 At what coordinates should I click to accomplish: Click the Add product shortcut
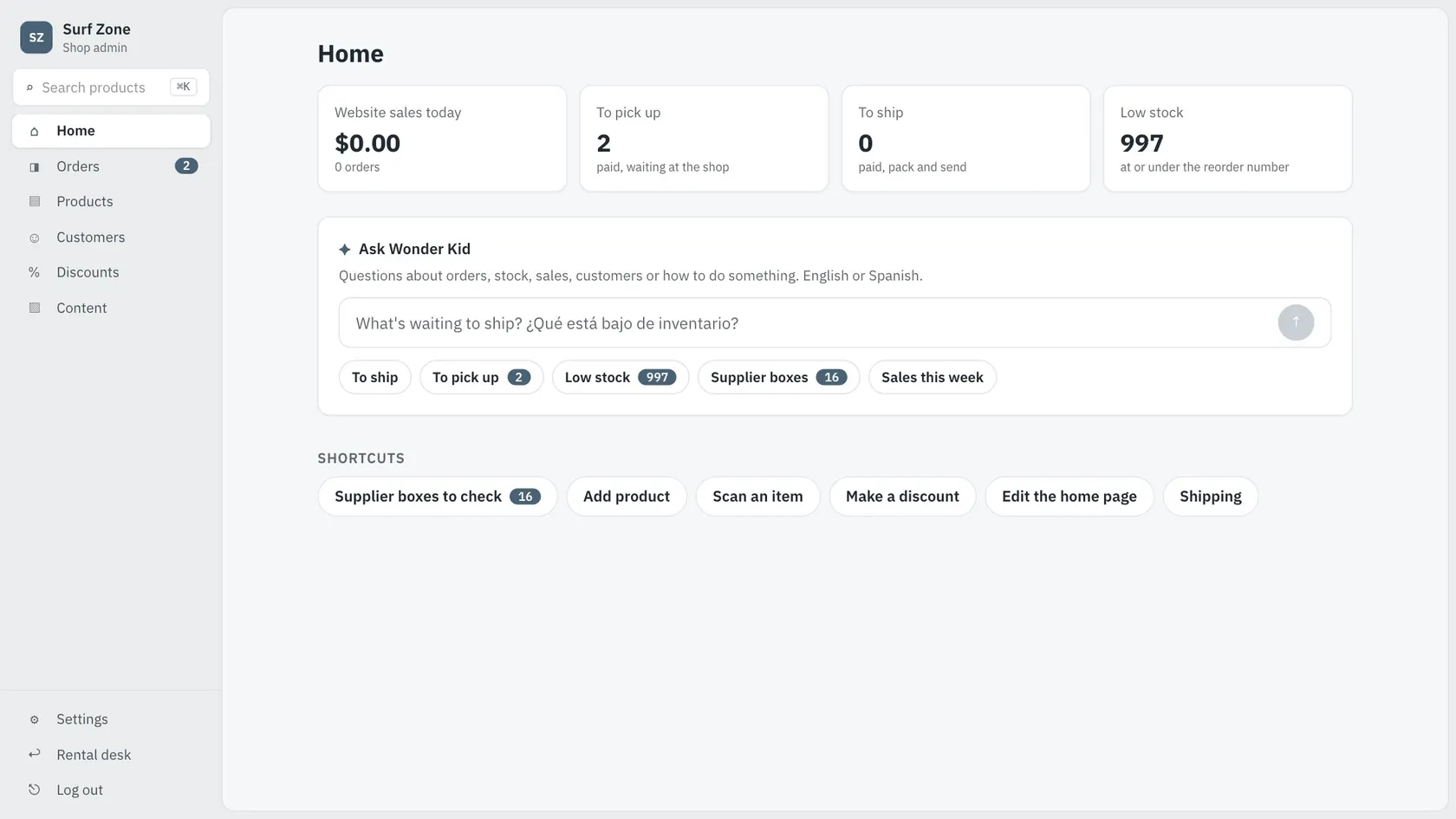[627, 497]
